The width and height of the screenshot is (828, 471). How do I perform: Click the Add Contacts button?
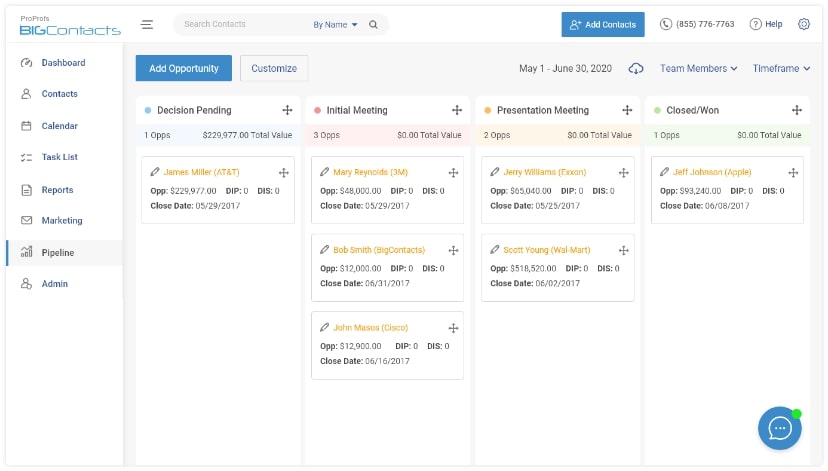point(603,24)
